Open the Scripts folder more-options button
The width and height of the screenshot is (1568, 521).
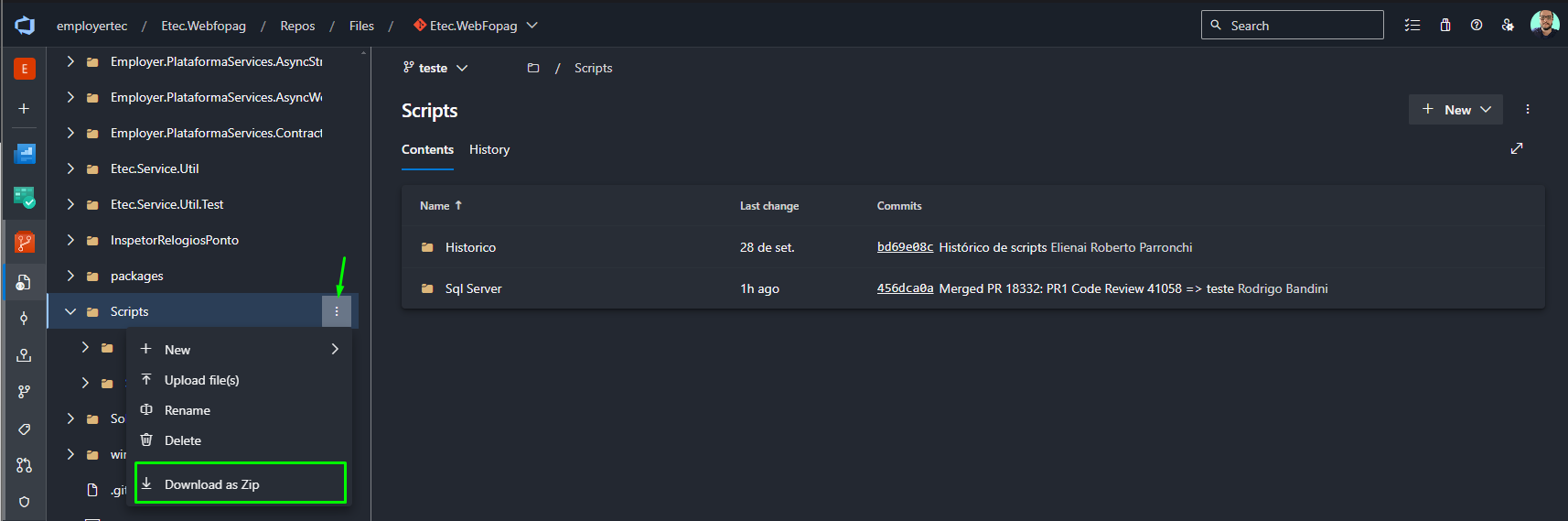337,311
